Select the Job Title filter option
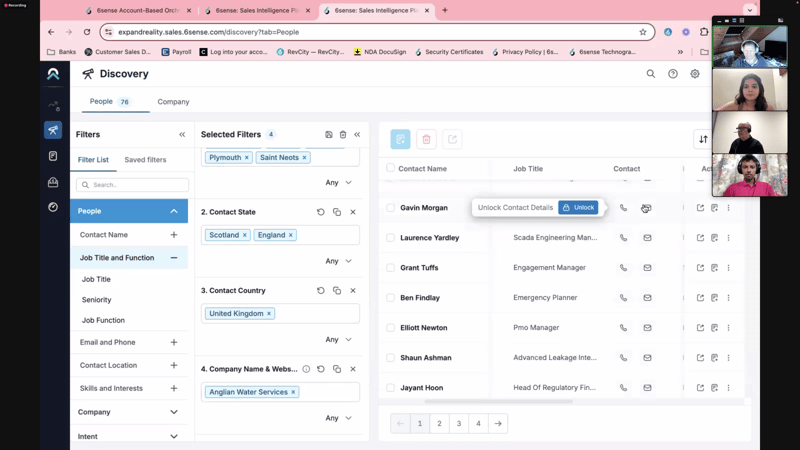This screenshot has width=800, height=450. click(x=96, y=279)
